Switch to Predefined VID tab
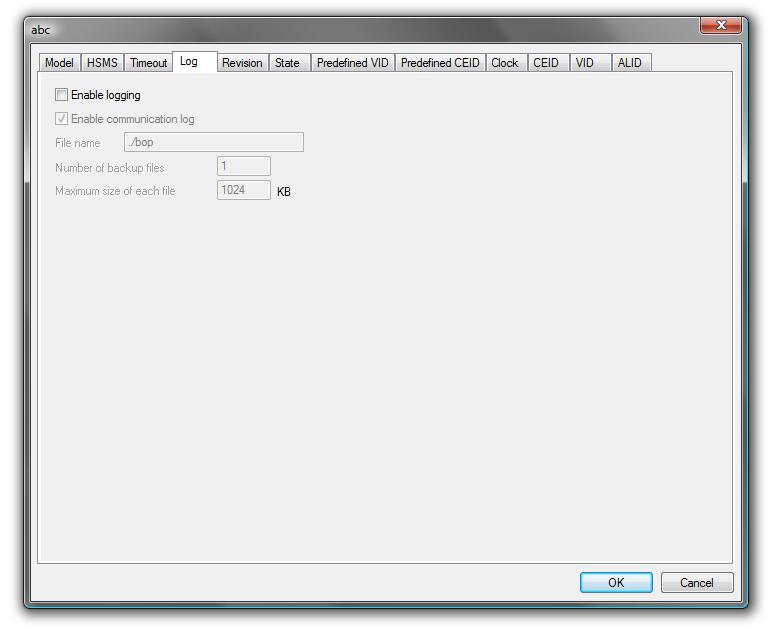 pyautogui.click(x=352, y=63)
